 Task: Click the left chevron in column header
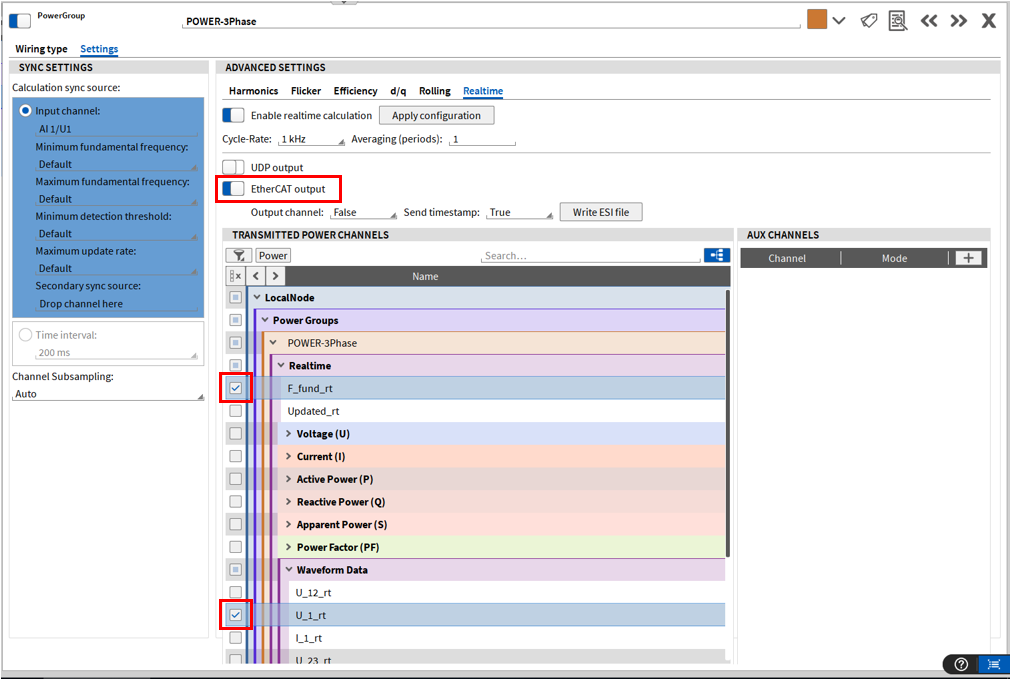[256, 276]
